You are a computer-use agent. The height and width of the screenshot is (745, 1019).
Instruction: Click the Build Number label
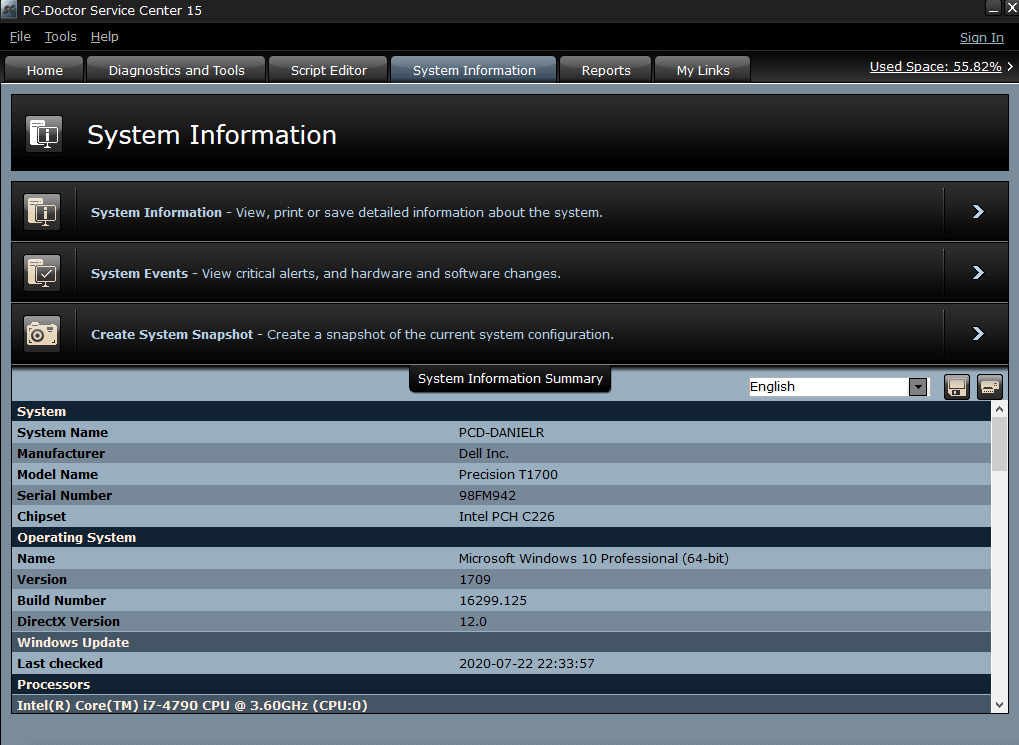61,600
